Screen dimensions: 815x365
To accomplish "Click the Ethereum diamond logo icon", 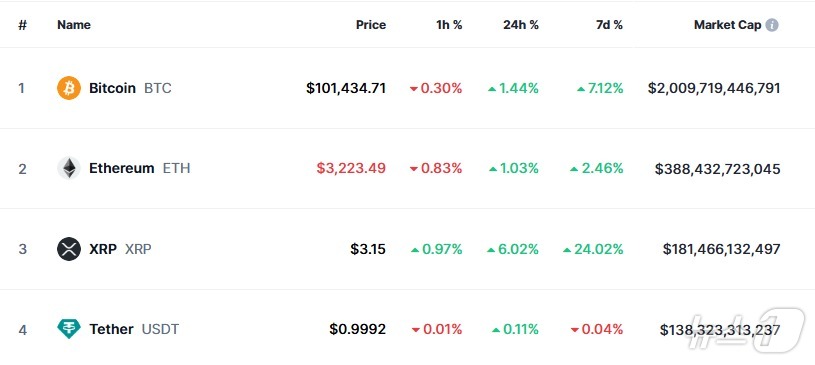I will [69, 168].
